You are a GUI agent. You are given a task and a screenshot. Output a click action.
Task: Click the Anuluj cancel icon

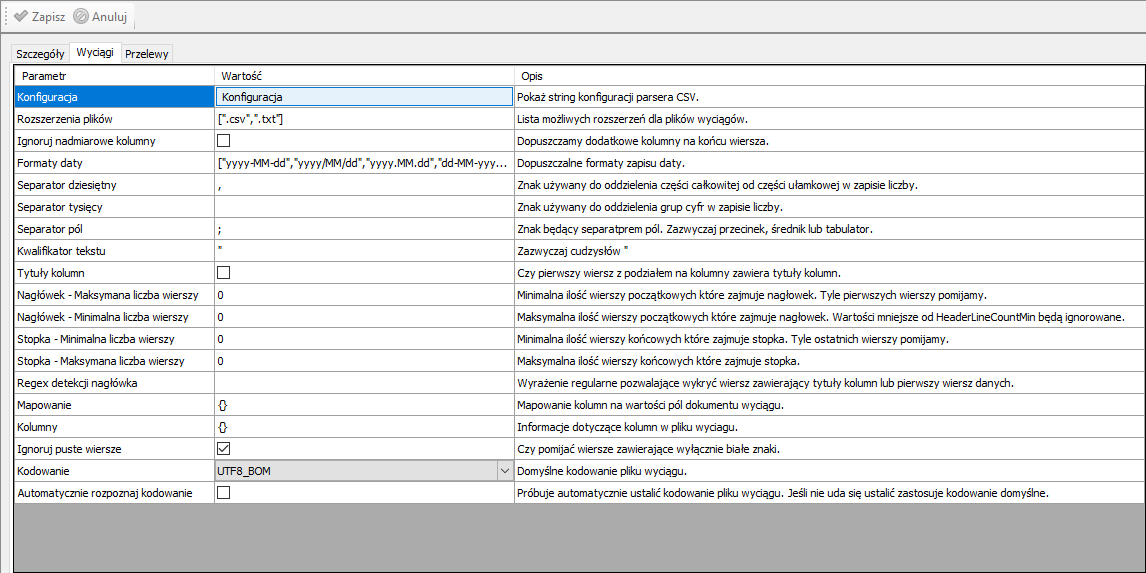[x=80, y=16]
